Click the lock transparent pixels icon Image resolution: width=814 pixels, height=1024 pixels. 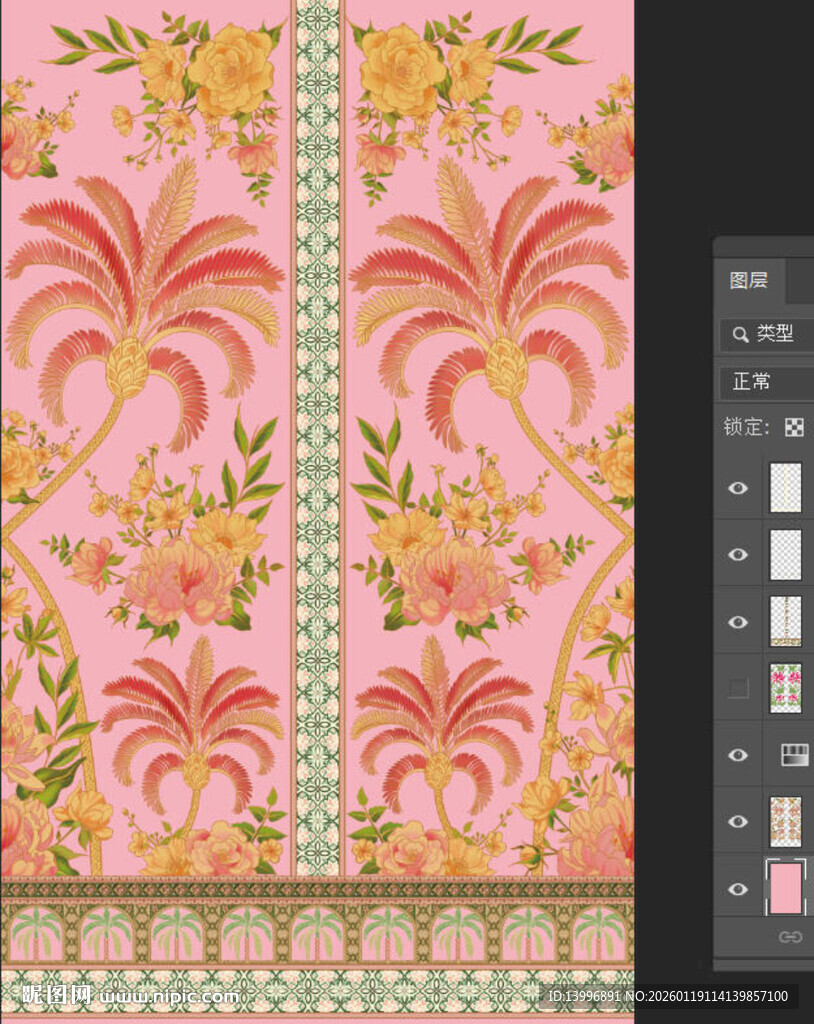click(x=793, y=428)
